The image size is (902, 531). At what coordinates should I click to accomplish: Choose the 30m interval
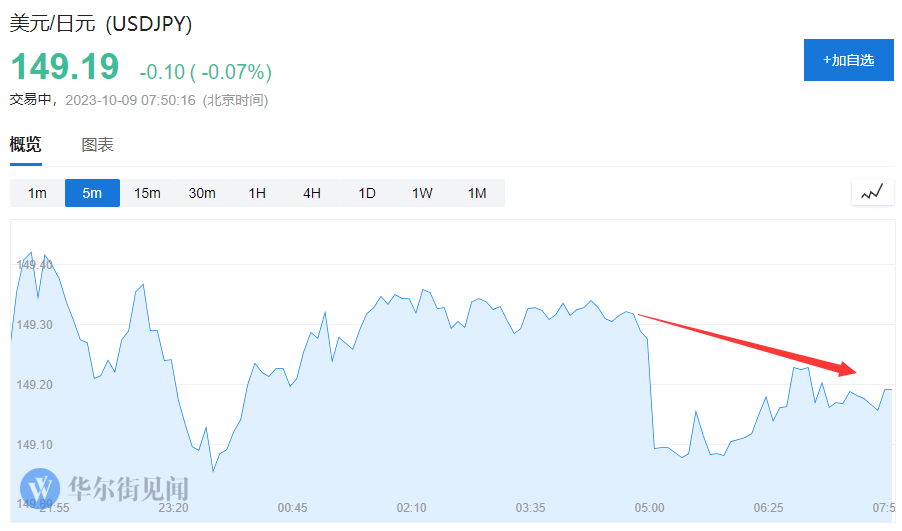point(202,193)
